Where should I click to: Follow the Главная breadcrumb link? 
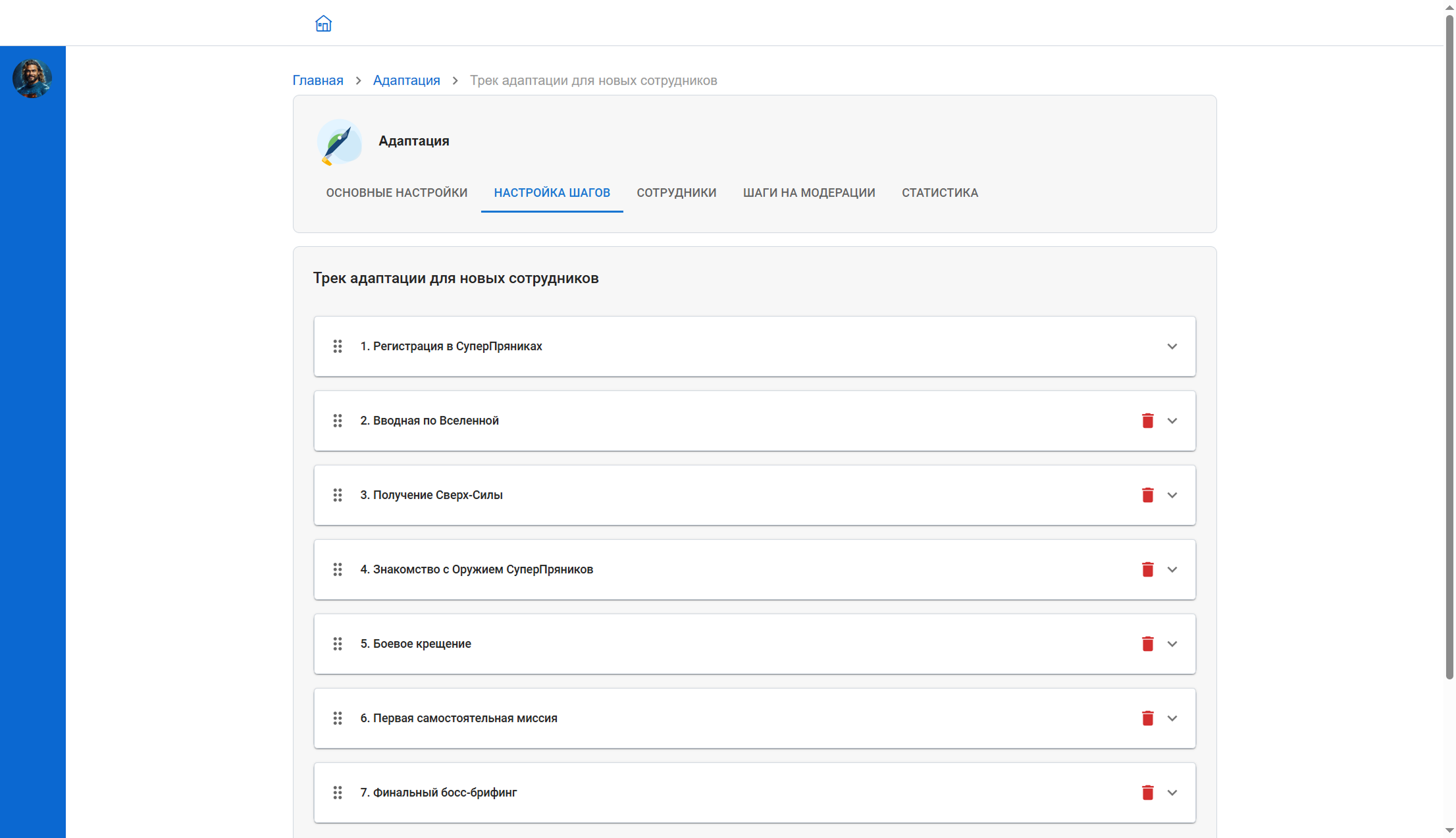(318, 80)
